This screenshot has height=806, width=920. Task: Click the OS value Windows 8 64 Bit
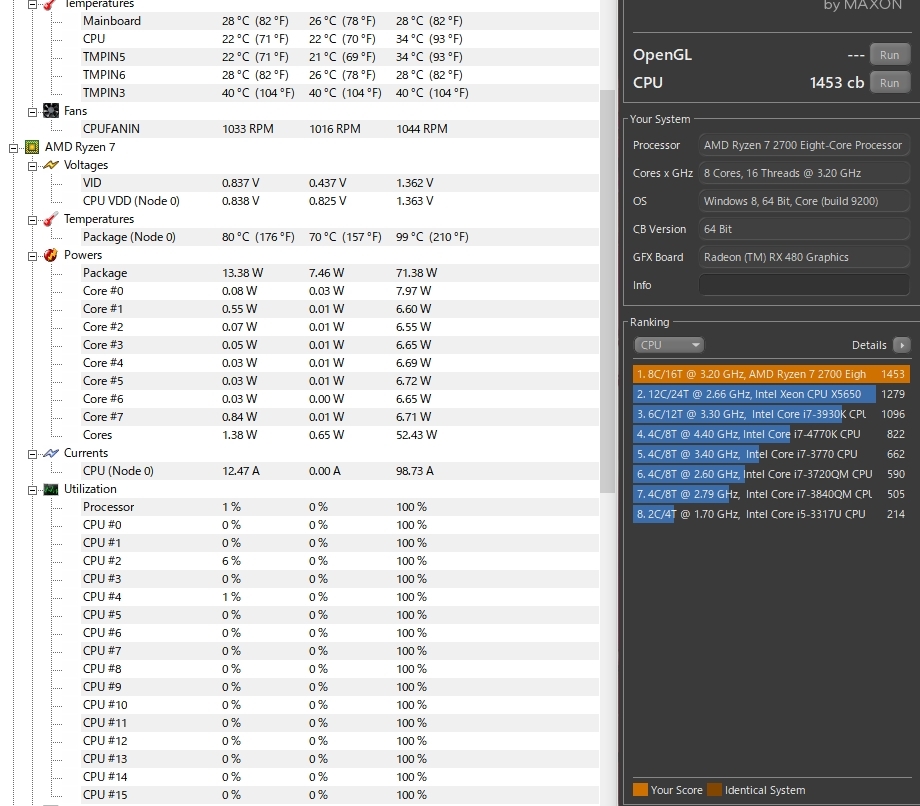804,201
